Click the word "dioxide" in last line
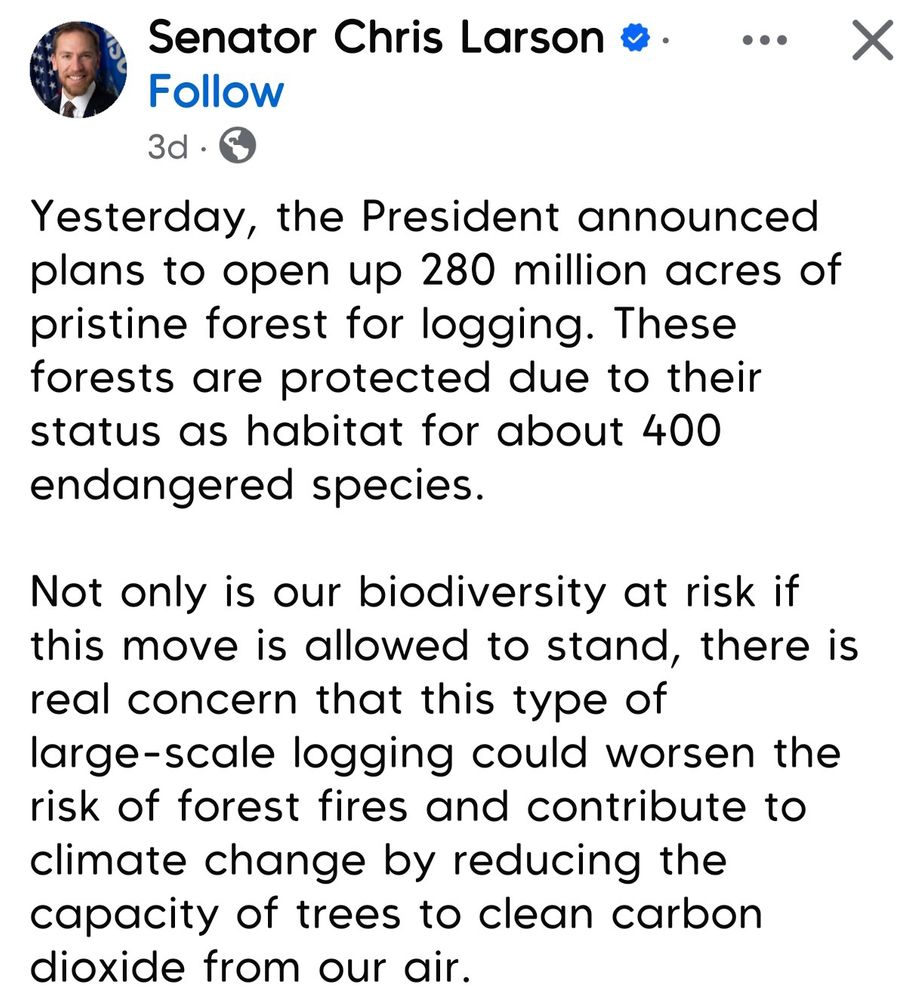 click(108, 968)
